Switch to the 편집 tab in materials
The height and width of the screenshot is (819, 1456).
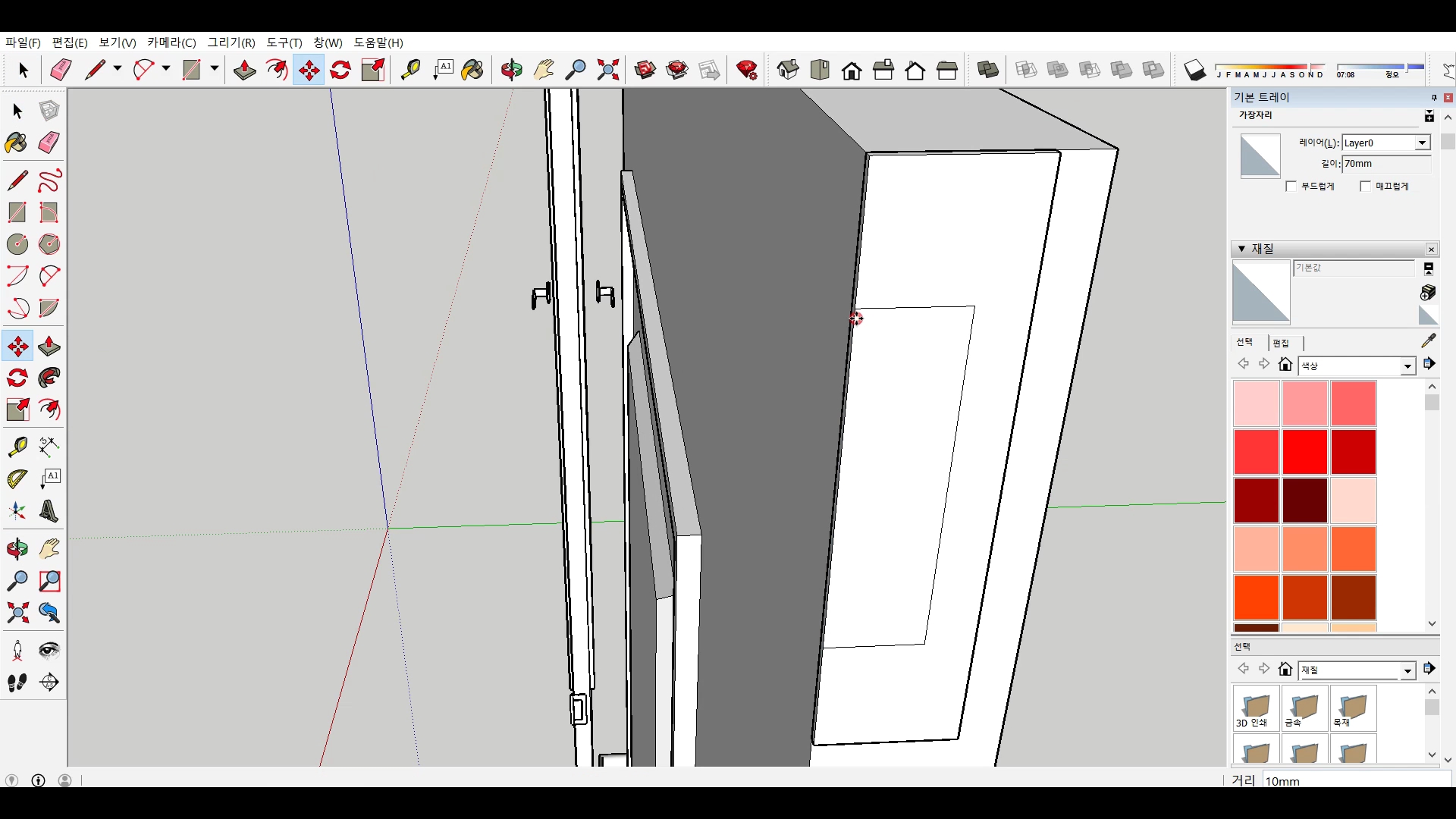pos(1281,343)
